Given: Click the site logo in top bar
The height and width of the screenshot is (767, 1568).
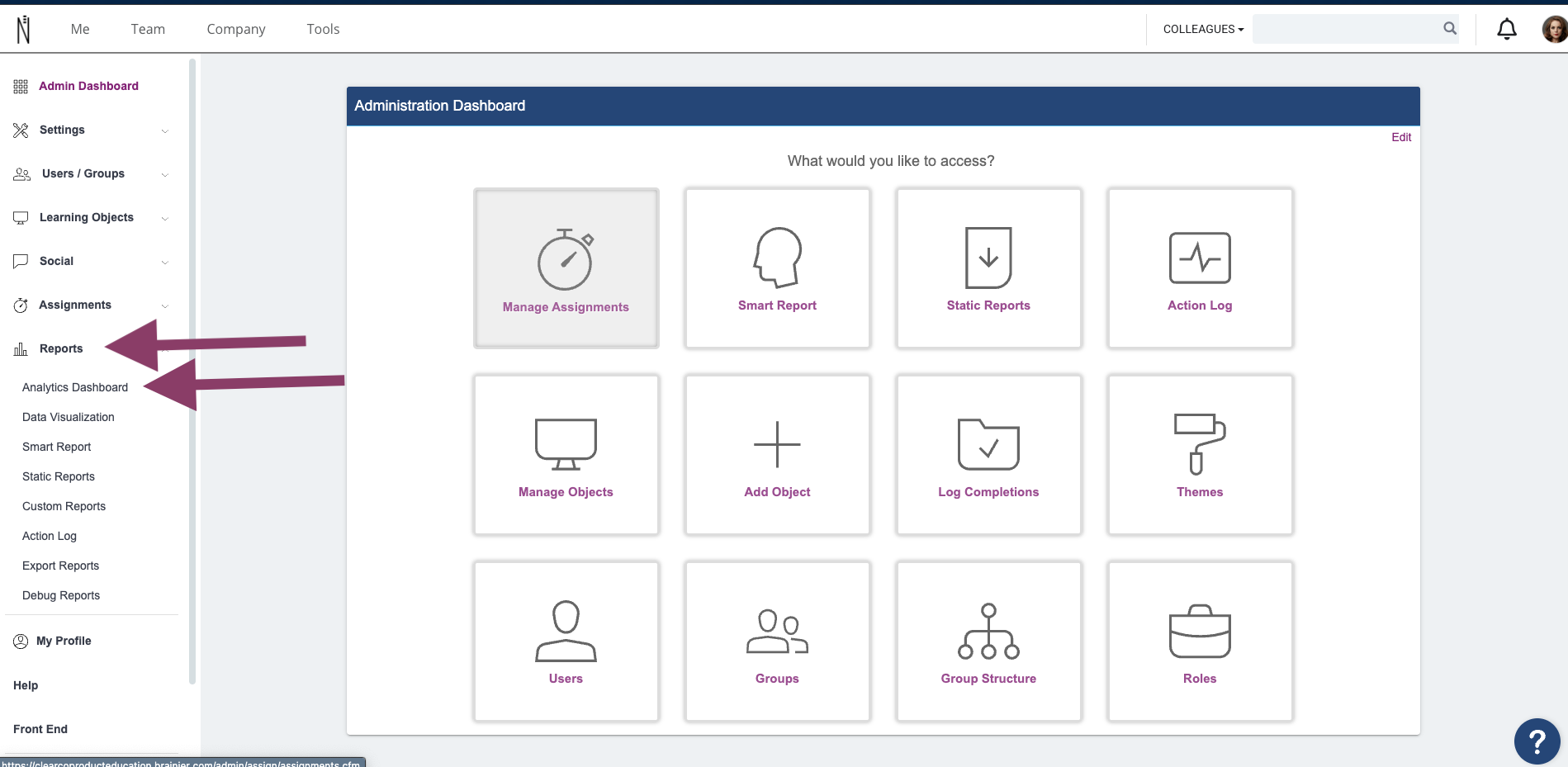Looking at the screenshot, I should click(24, 29).
